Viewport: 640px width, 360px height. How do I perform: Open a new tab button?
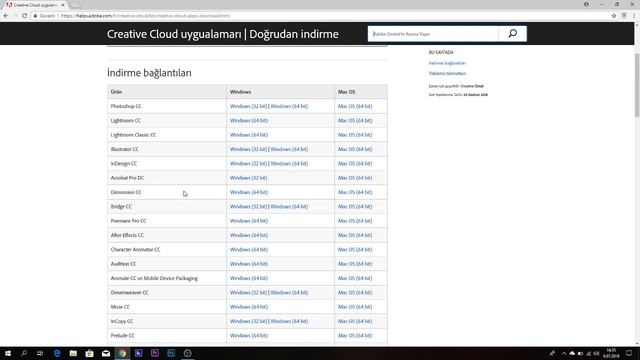point(76,5)
